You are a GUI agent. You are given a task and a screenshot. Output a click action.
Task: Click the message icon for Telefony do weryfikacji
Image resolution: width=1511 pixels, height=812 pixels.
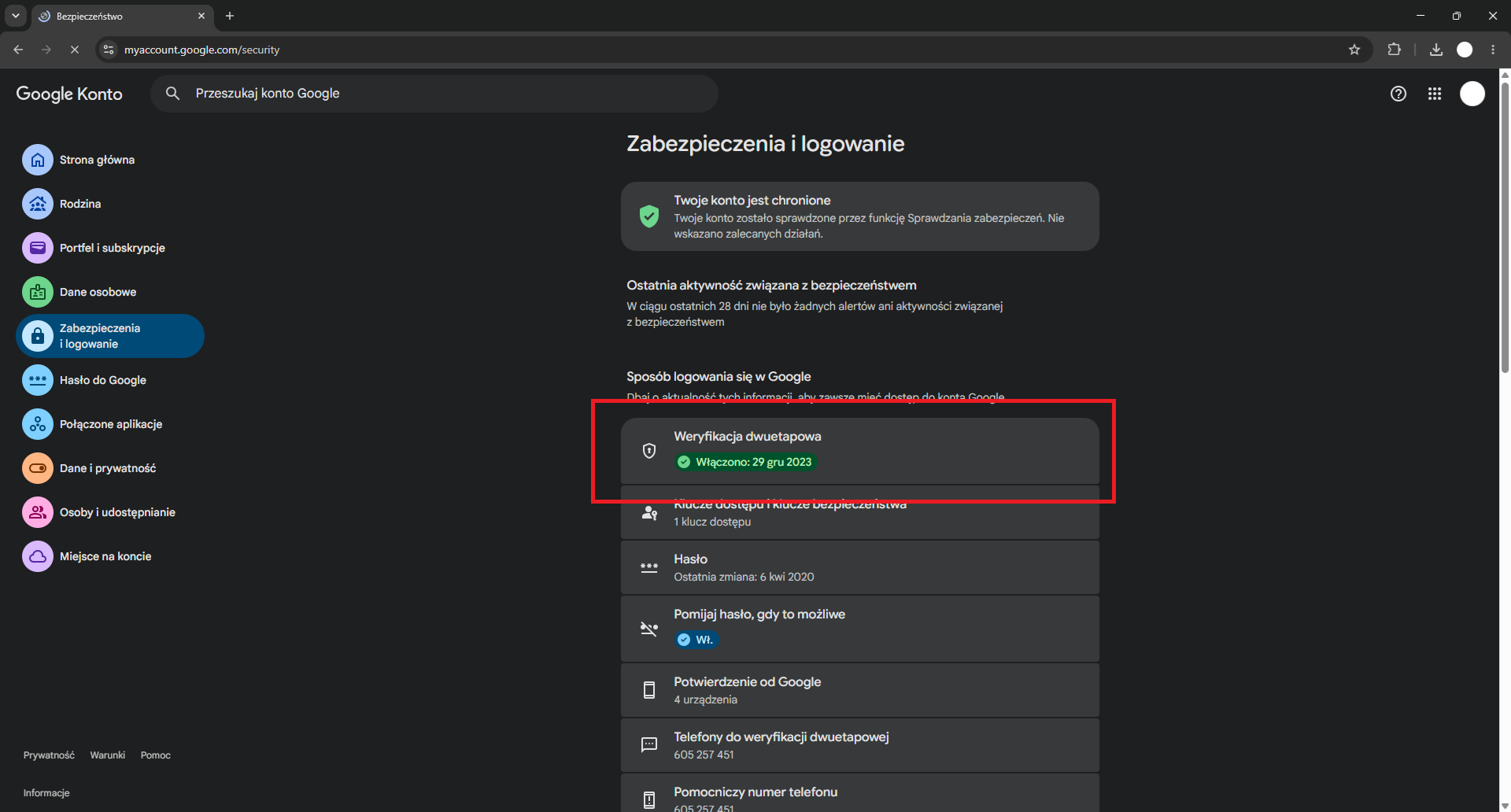tap(649, 745)
